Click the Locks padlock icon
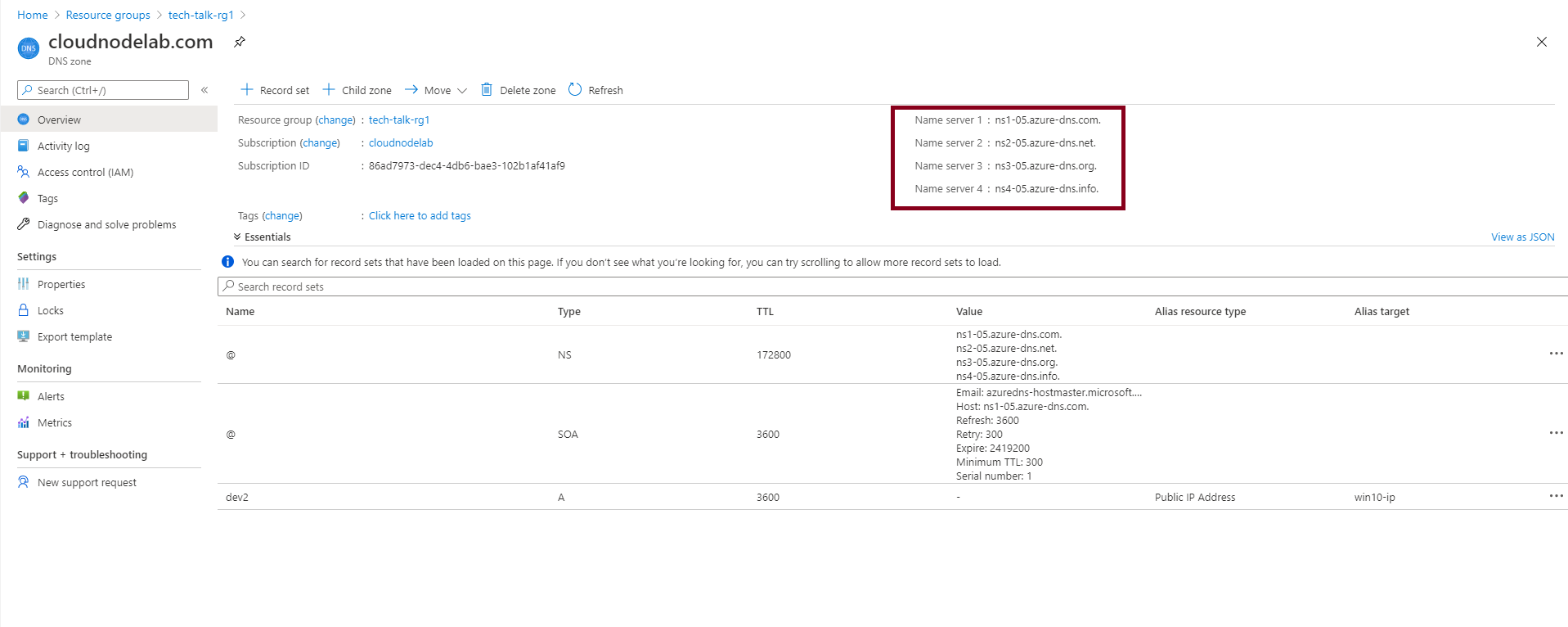This screenshot has height=627, width=1568. coord(24,310)
